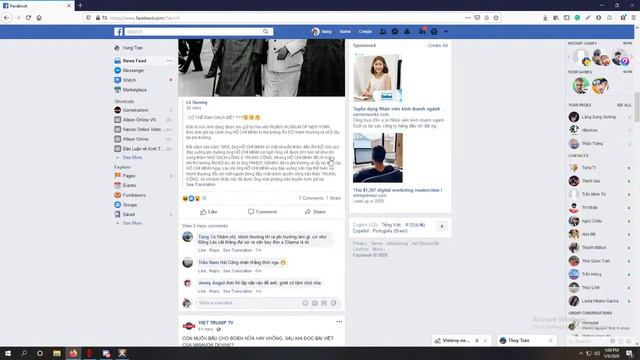Open VIET TRUMP TV post options ellipsis

tap(339, 322)
